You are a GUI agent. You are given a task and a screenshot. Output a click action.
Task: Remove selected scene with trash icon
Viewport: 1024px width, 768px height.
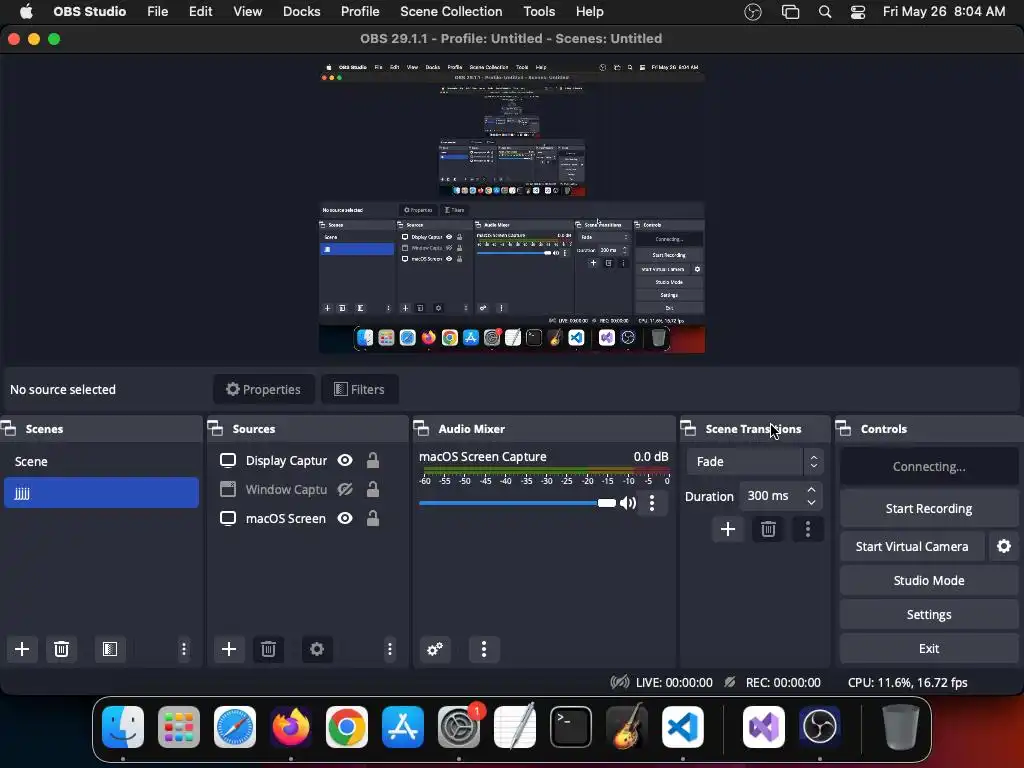click(x=61, y=649)
